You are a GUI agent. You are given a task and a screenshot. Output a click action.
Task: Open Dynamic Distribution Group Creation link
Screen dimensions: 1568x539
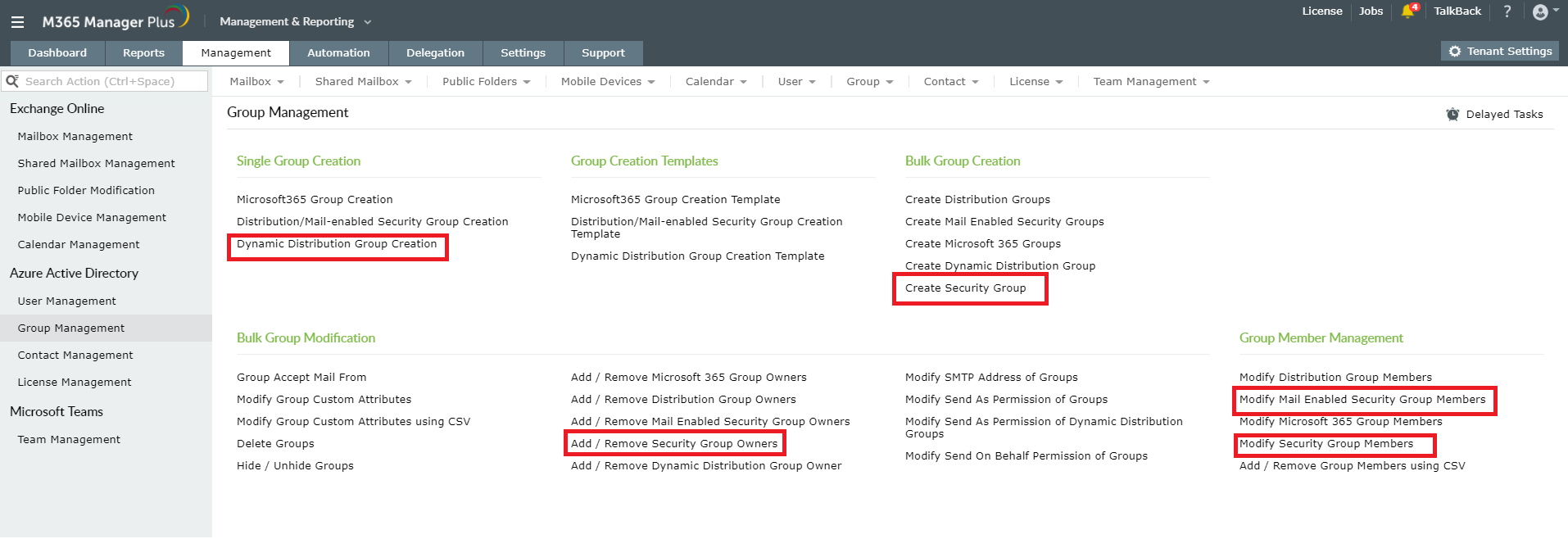[x=337, y=244]
